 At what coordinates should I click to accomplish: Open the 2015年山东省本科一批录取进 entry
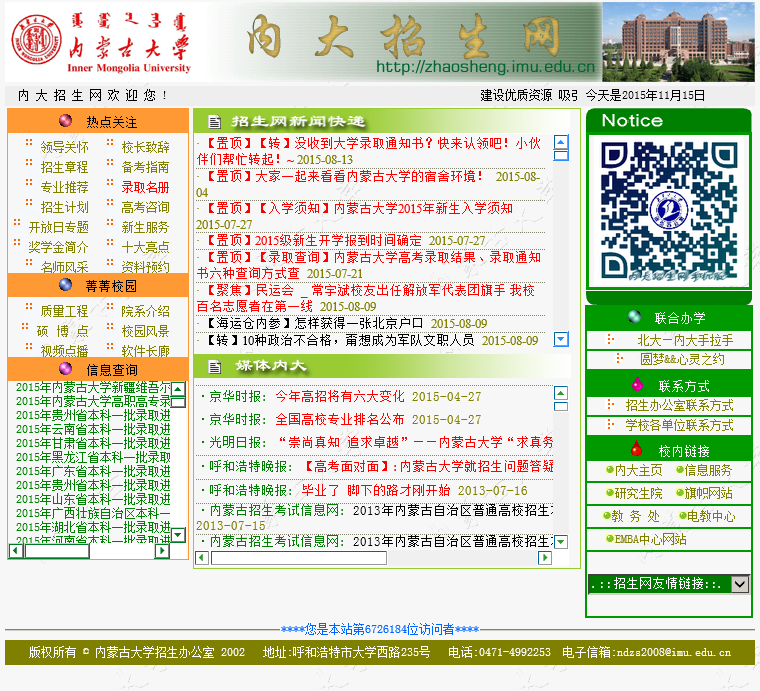(x=93, y=499)
